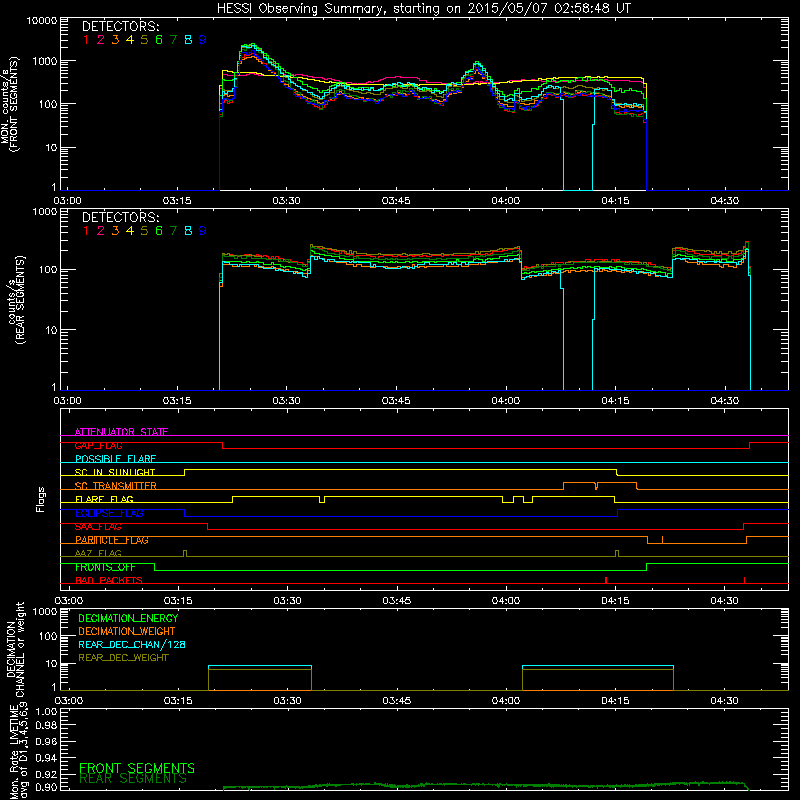Image resolution: width=800 pixels, height=800 pixels.
Task: Select dark green detector 7 in front legend
Action: pos(173,40)
